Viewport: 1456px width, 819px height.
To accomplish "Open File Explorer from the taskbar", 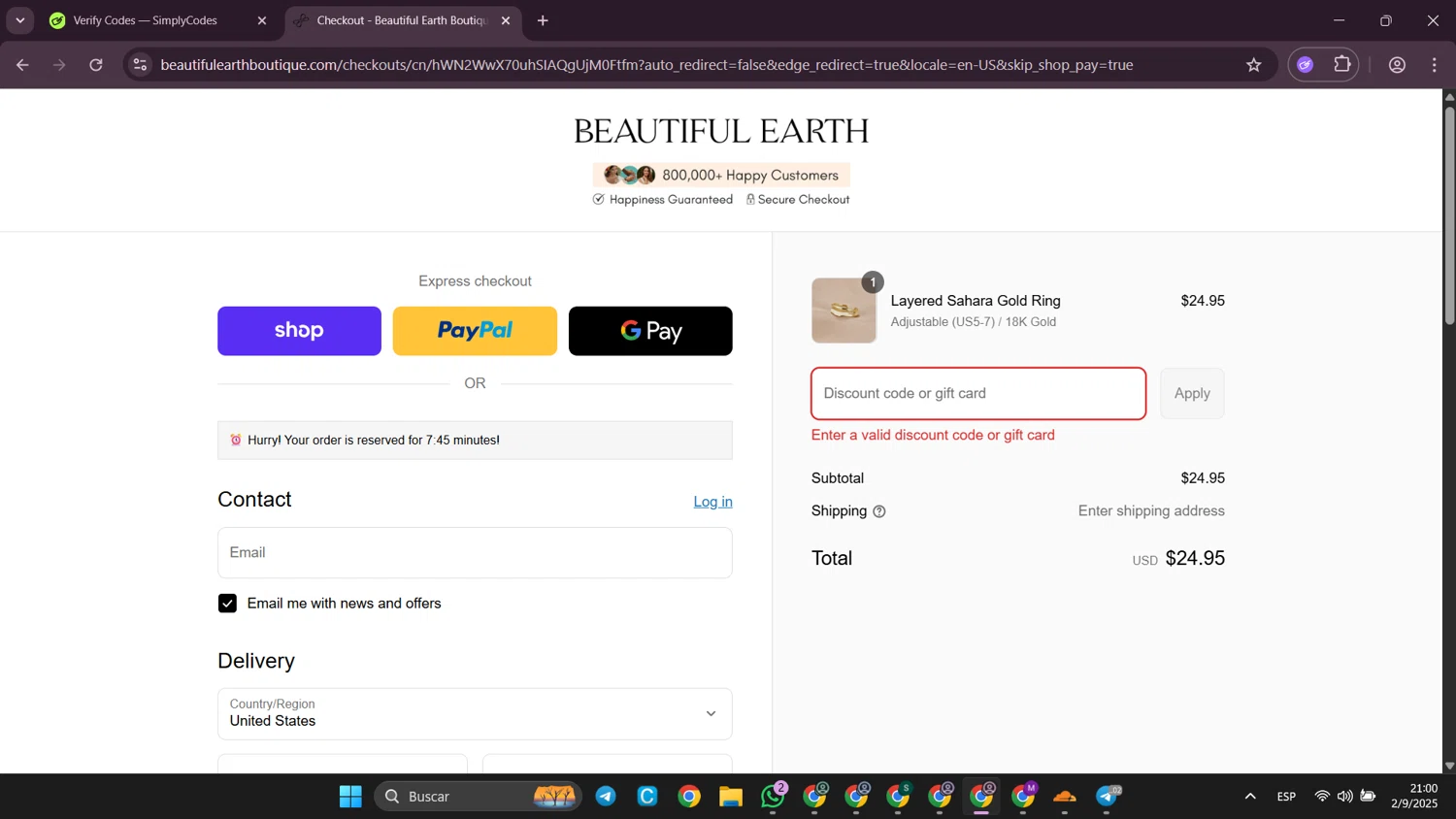I will click(x=731, y=797).
